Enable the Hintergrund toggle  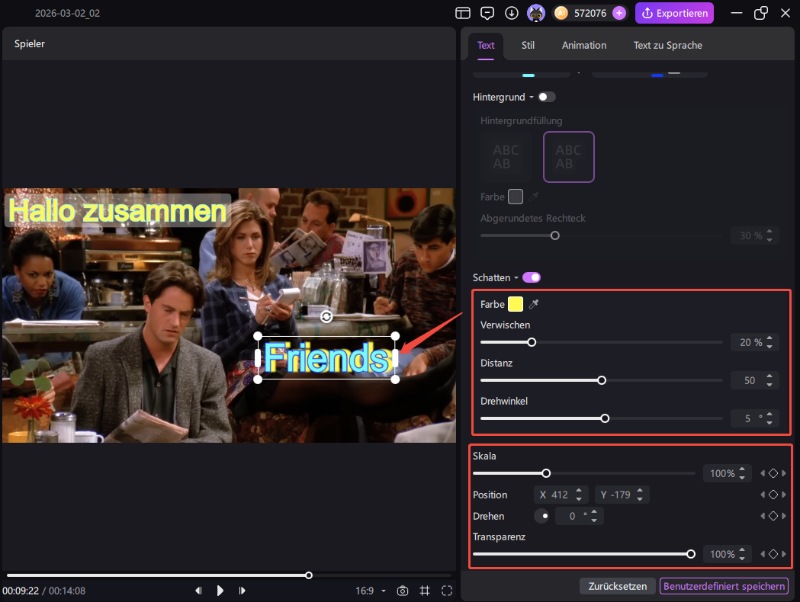(x=546, y=97)
